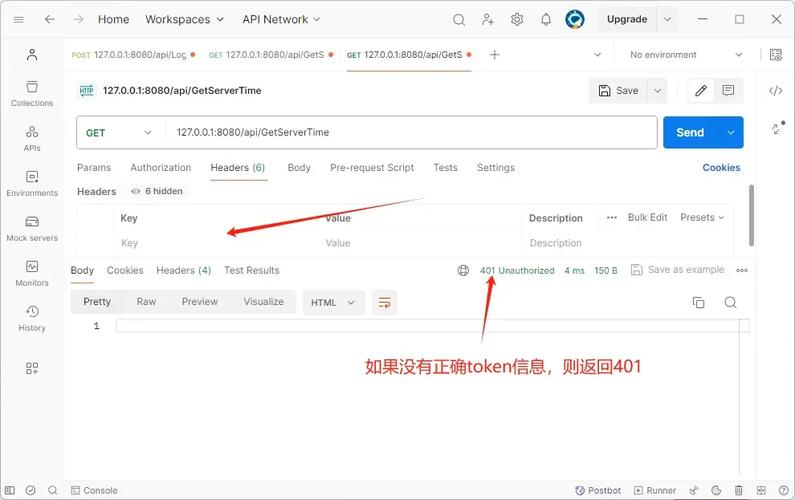The image size is (795, 500).
Task: Add a new request tab with plus
Action: (x=494, y=55)
